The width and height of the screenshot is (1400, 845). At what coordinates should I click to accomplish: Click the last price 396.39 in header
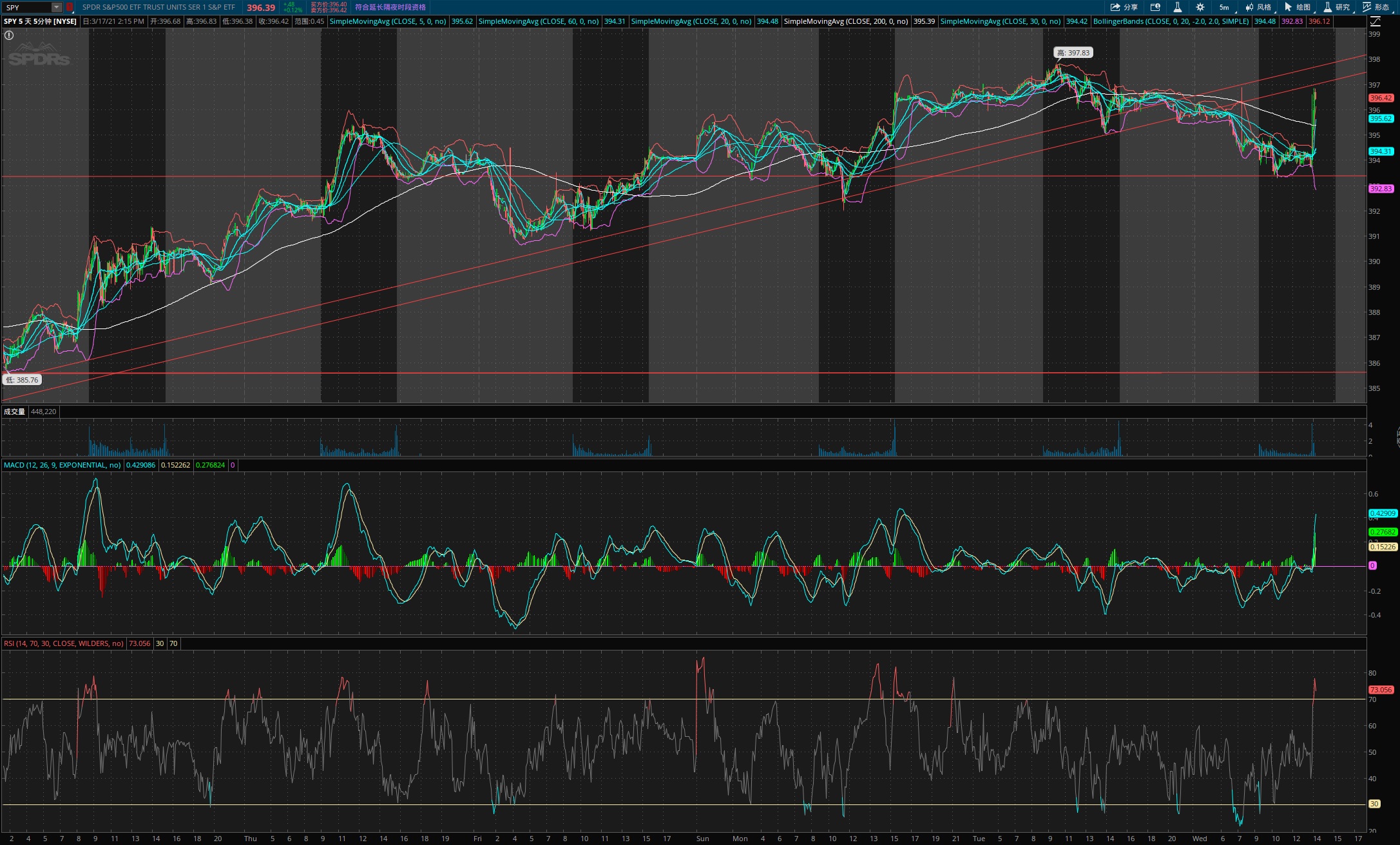261,8
